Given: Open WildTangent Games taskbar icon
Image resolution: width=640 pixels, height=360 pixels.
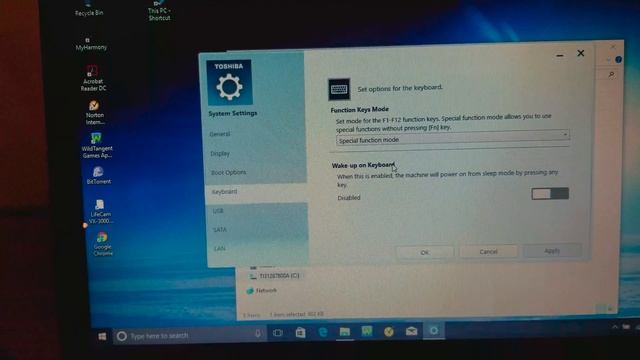Looking at the screenshot, I should tap(367, 331).
